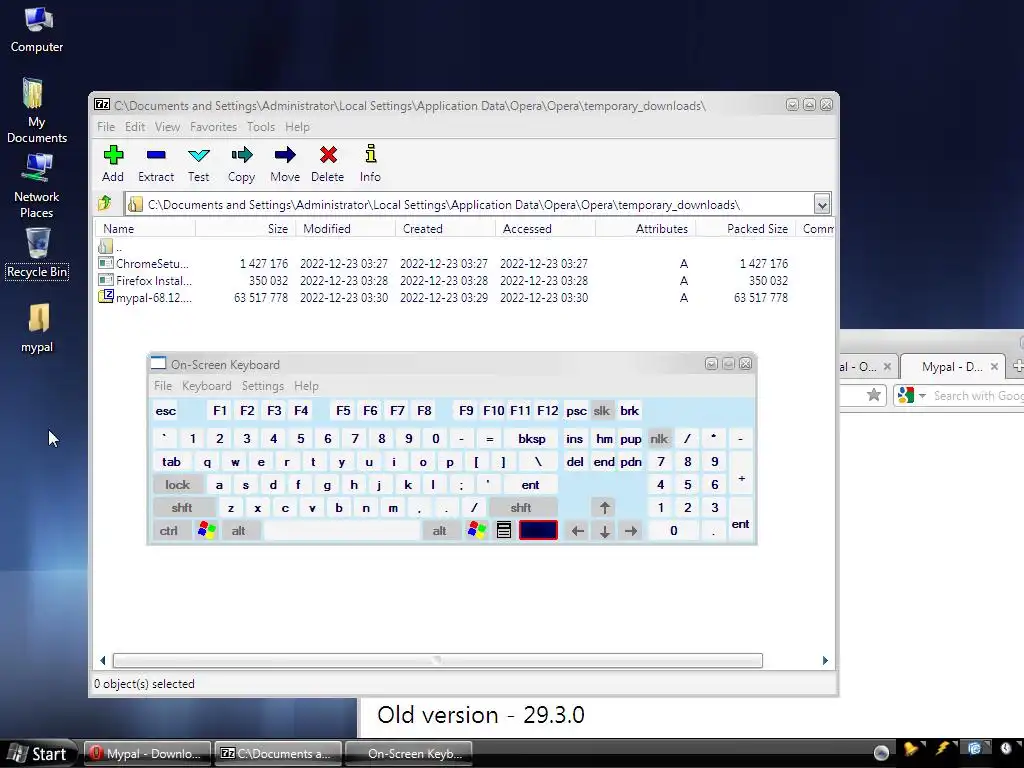This screenshot has height=768, width=1024.
Task: Toggle the right shft key
Action: [521, 507]
